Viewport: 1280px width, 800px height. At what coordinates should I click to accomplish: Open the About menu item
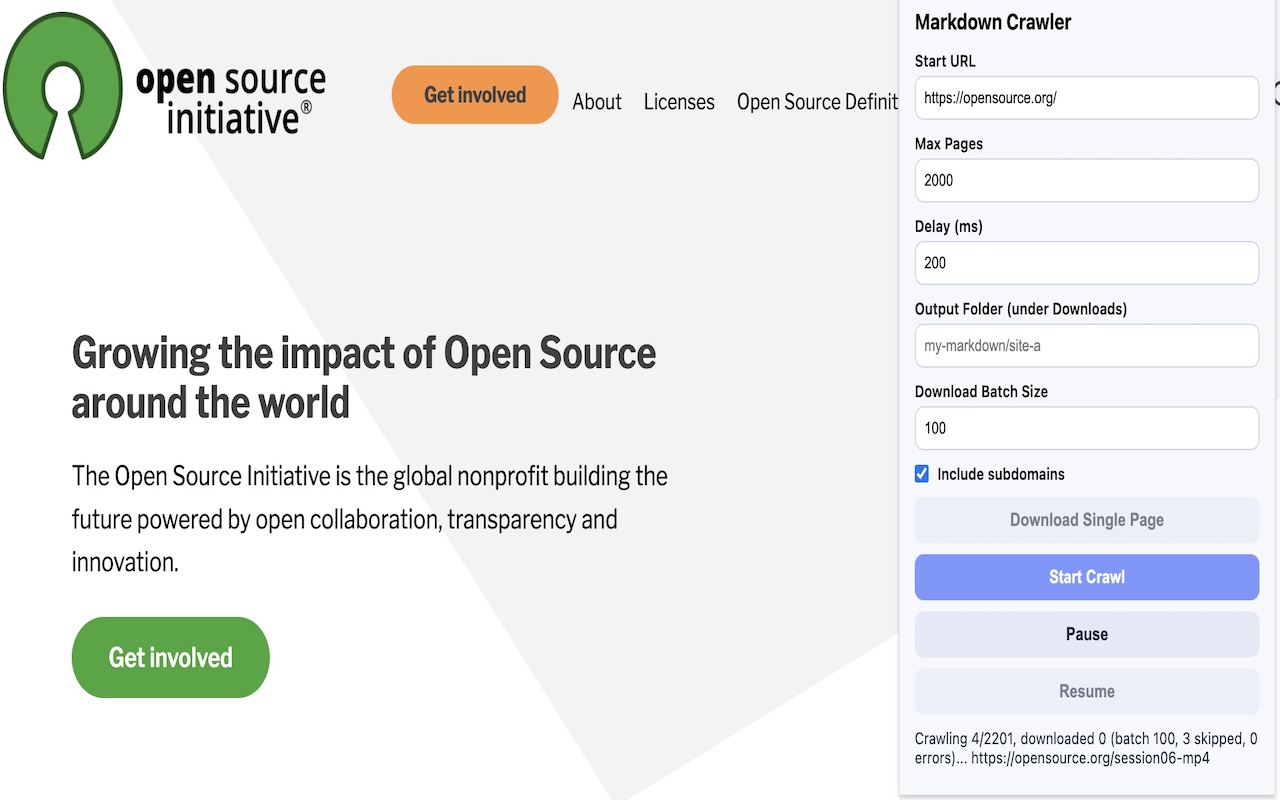(x=597, y=102)
